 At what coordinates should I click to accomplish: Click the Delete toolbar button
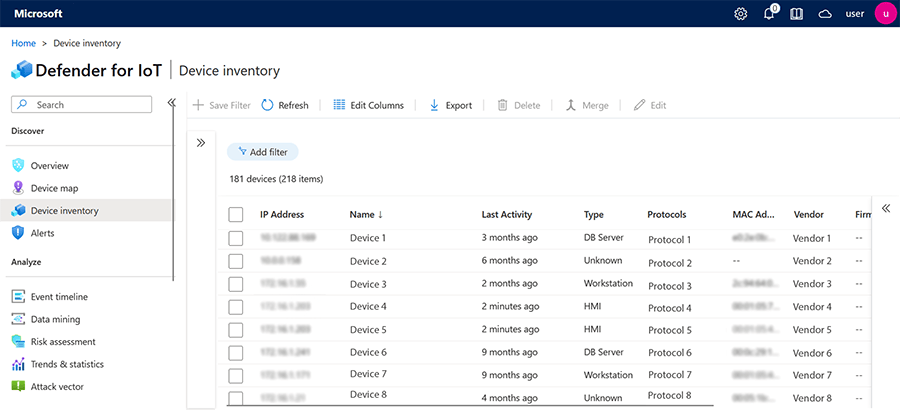pyautogui.click(x=519, y=106)
